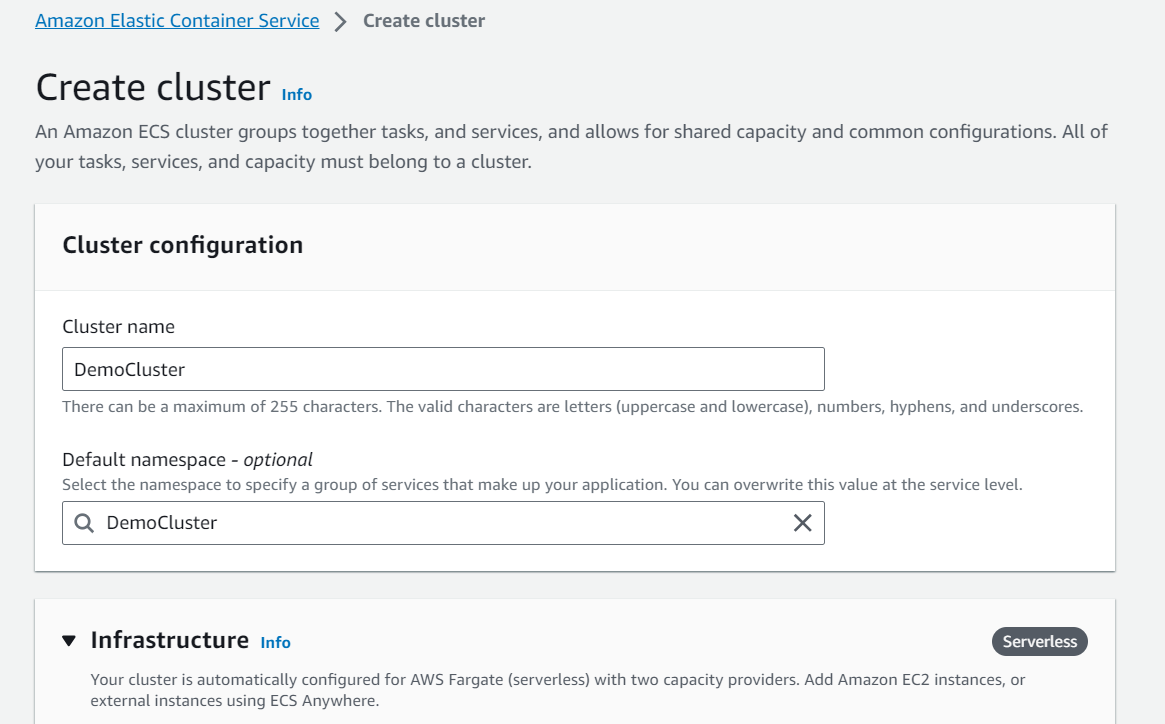Open Info link next to Infrastructure heading
Image resolution: width=1165 pixels, height=724 pixels.
pos(275,642)
